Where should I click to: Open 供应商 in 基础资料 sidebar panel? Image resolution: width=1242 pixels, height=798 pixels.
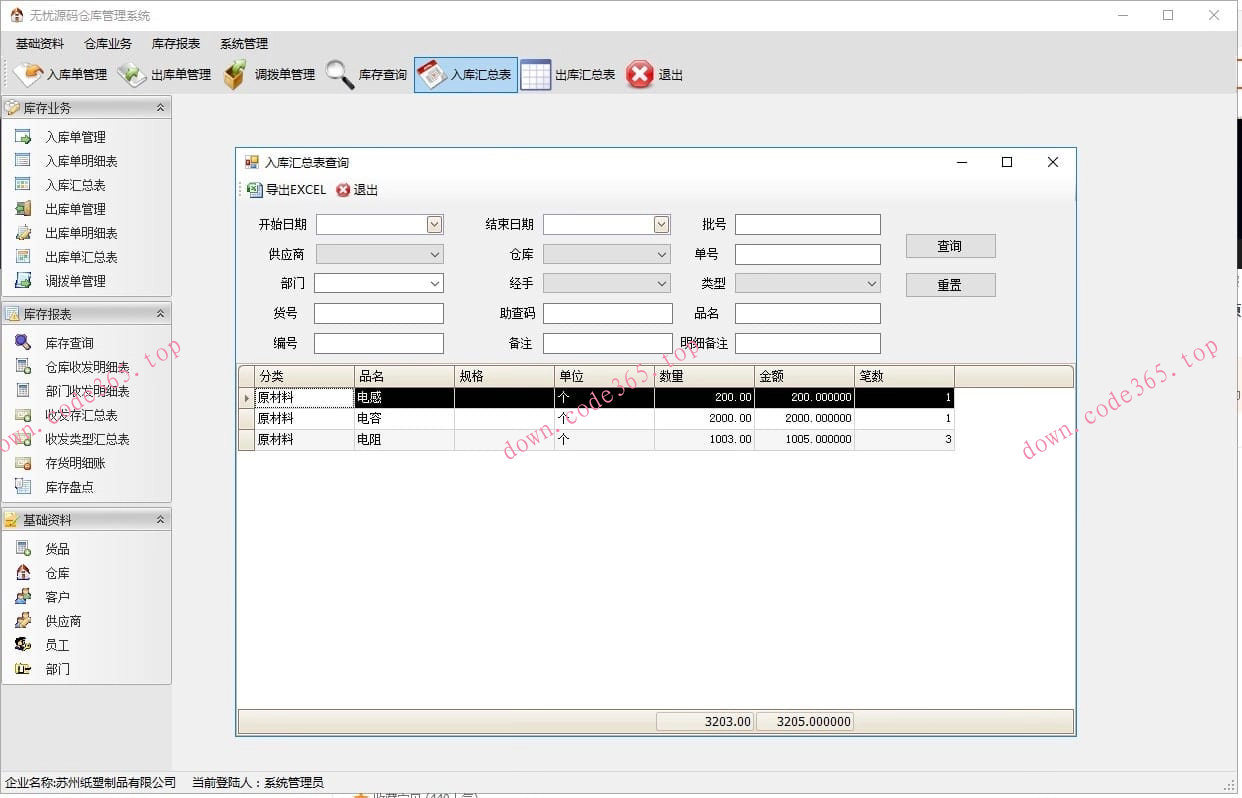point(63,621)
